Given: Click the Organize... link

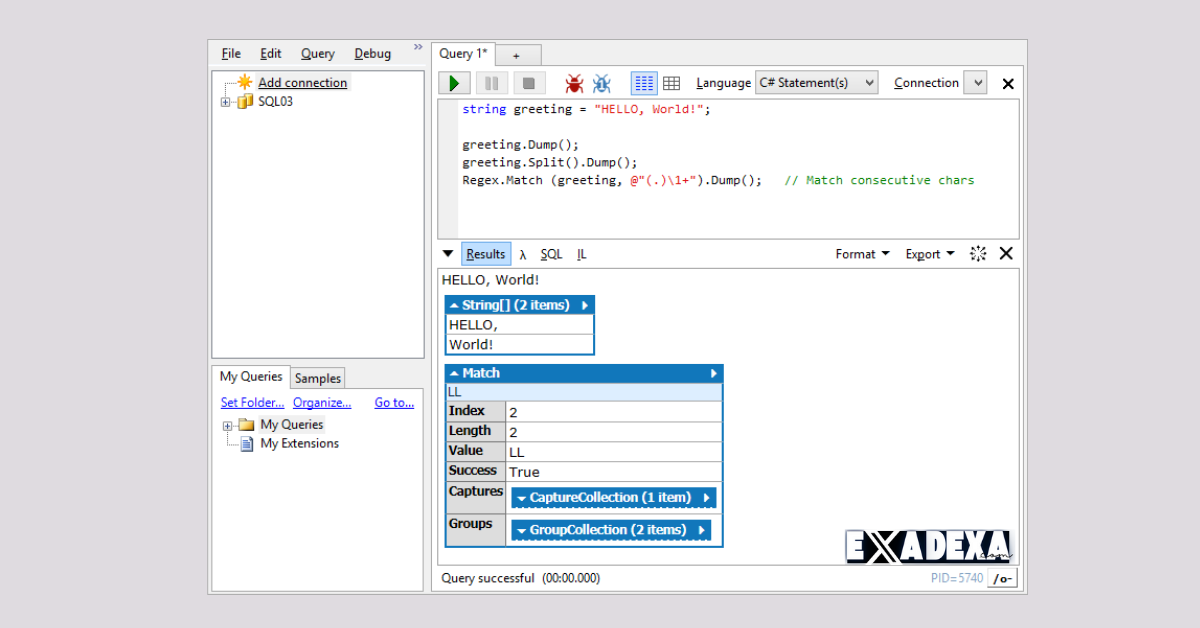Looking at the screenshot, I should (322, 402).
